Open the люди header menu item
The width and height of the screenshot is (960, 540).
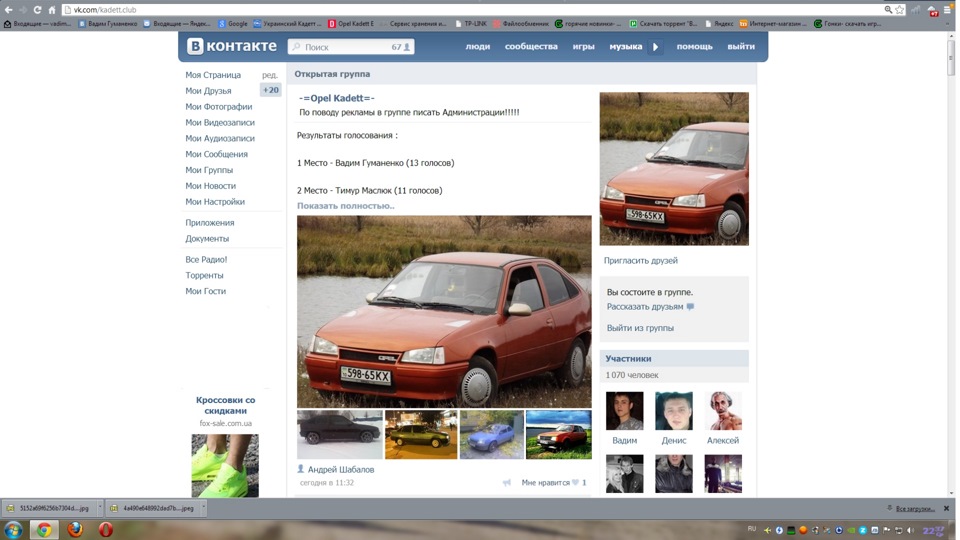478,47
